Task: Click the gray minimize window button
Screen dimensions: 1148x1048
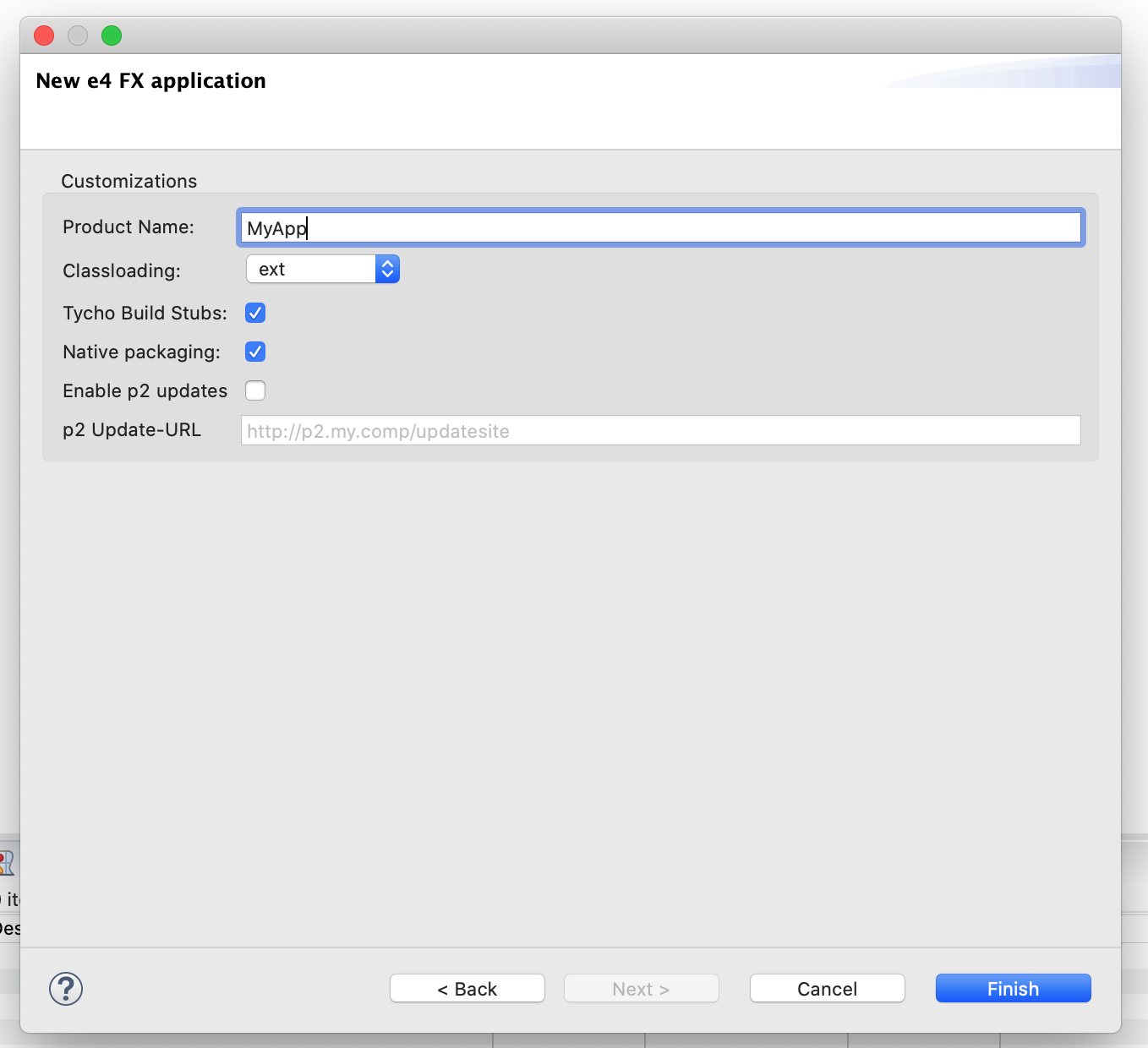Action: [78, 35]
